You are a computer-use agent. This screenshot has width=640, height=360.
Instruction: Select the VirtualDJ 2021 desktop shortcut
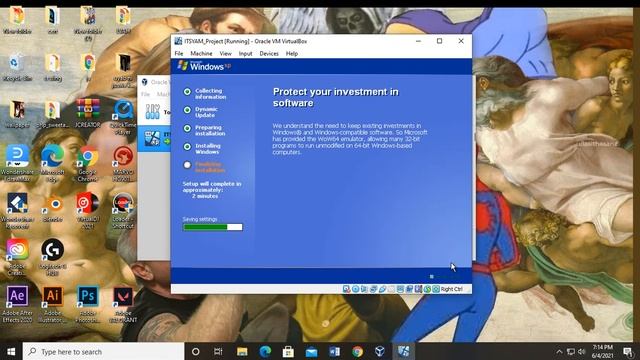[88, 211]
